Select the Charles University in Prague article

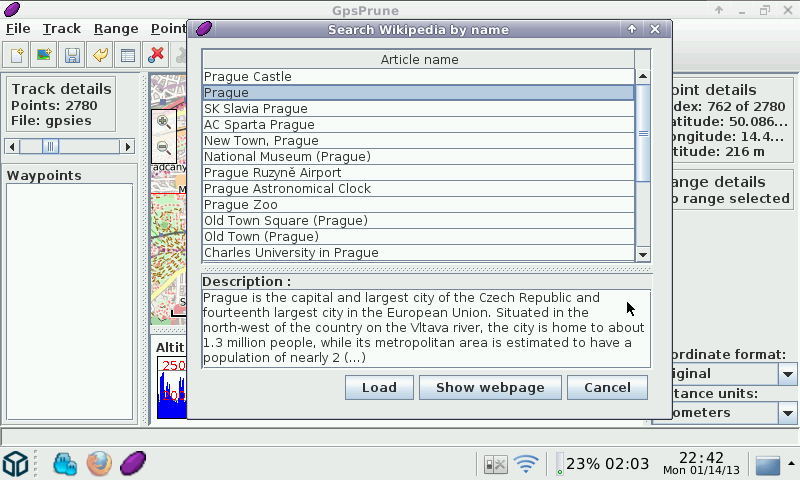pyautogui.click(x=418, y=252)
